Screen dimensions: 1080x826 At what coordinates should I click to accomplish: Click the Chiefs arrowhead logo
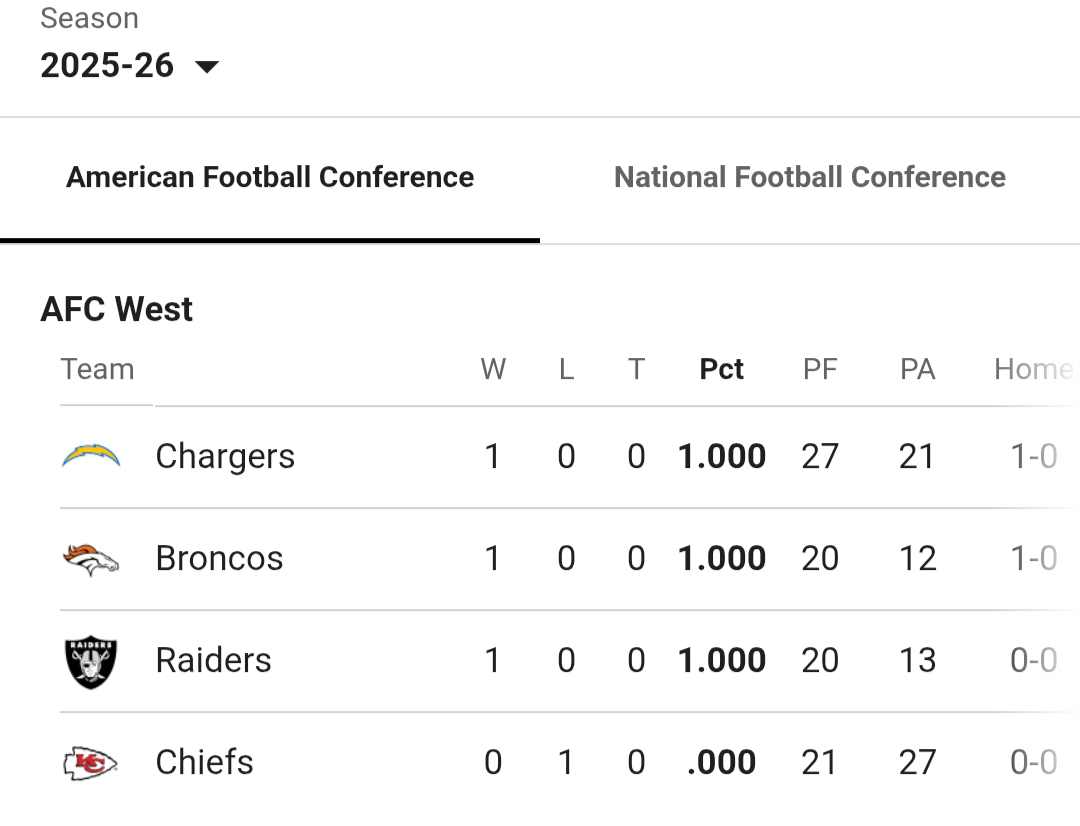(91, 764)
